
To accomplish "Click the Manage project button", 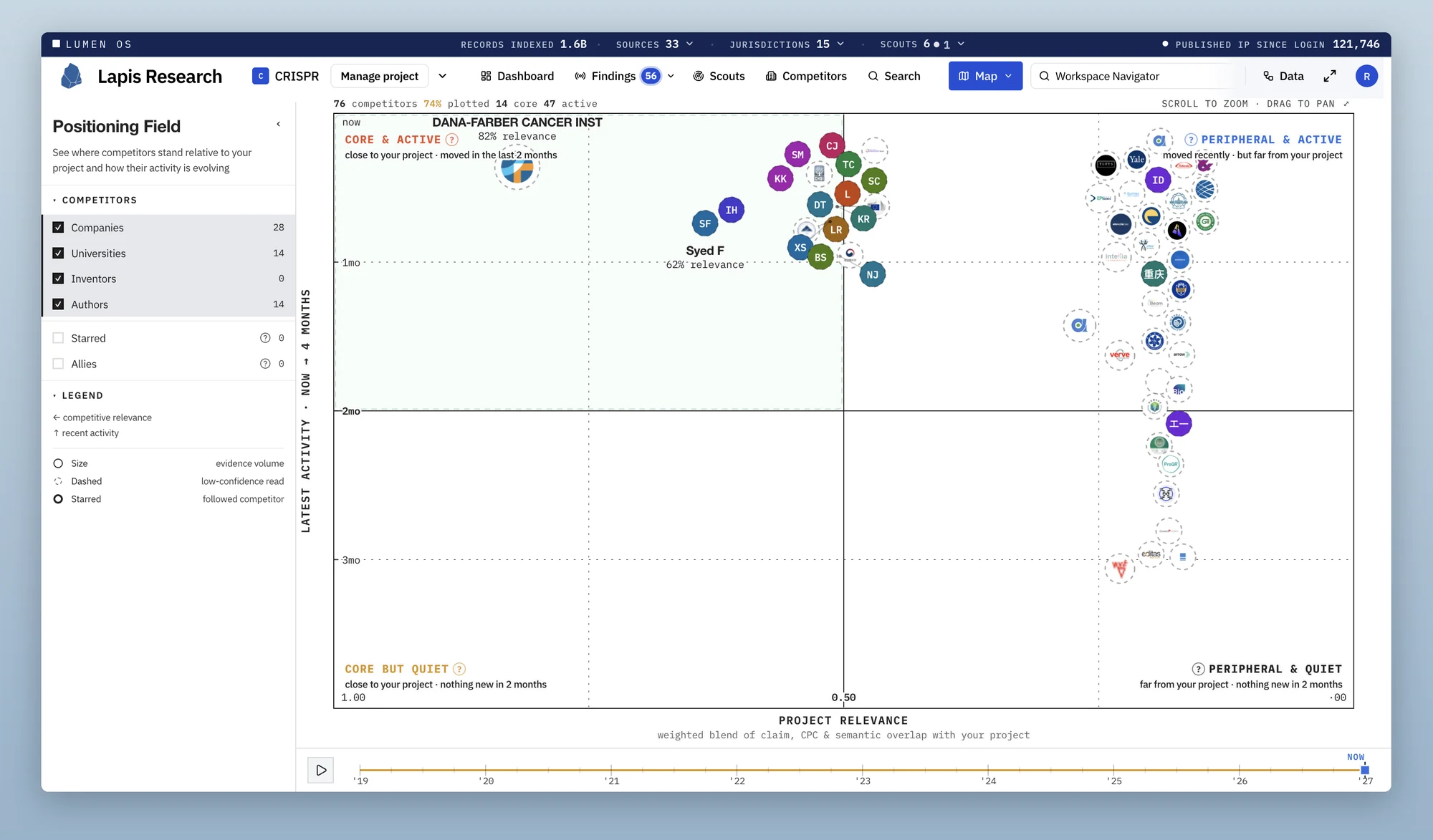I will (380, 76).
